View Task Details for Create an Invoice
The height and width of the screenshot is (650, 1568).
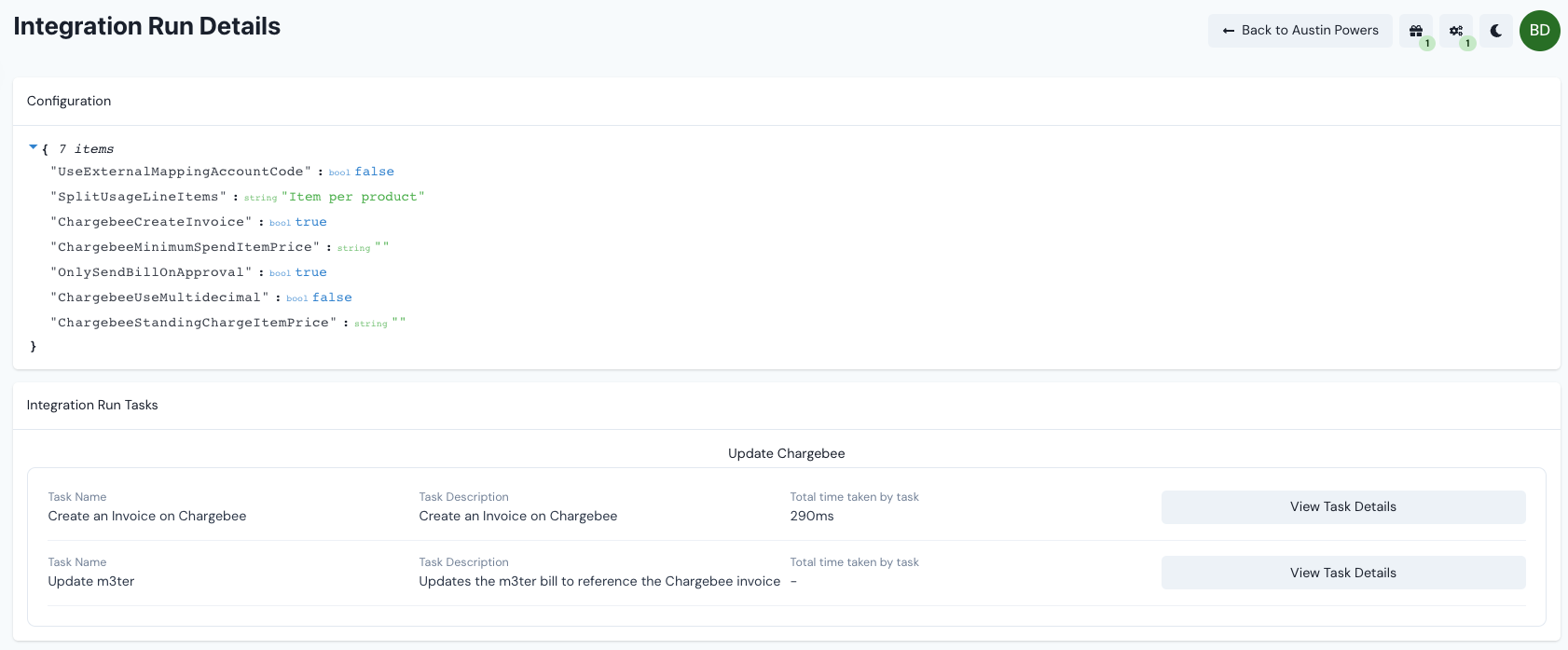pyautogui.click(x=1343, y=507)
